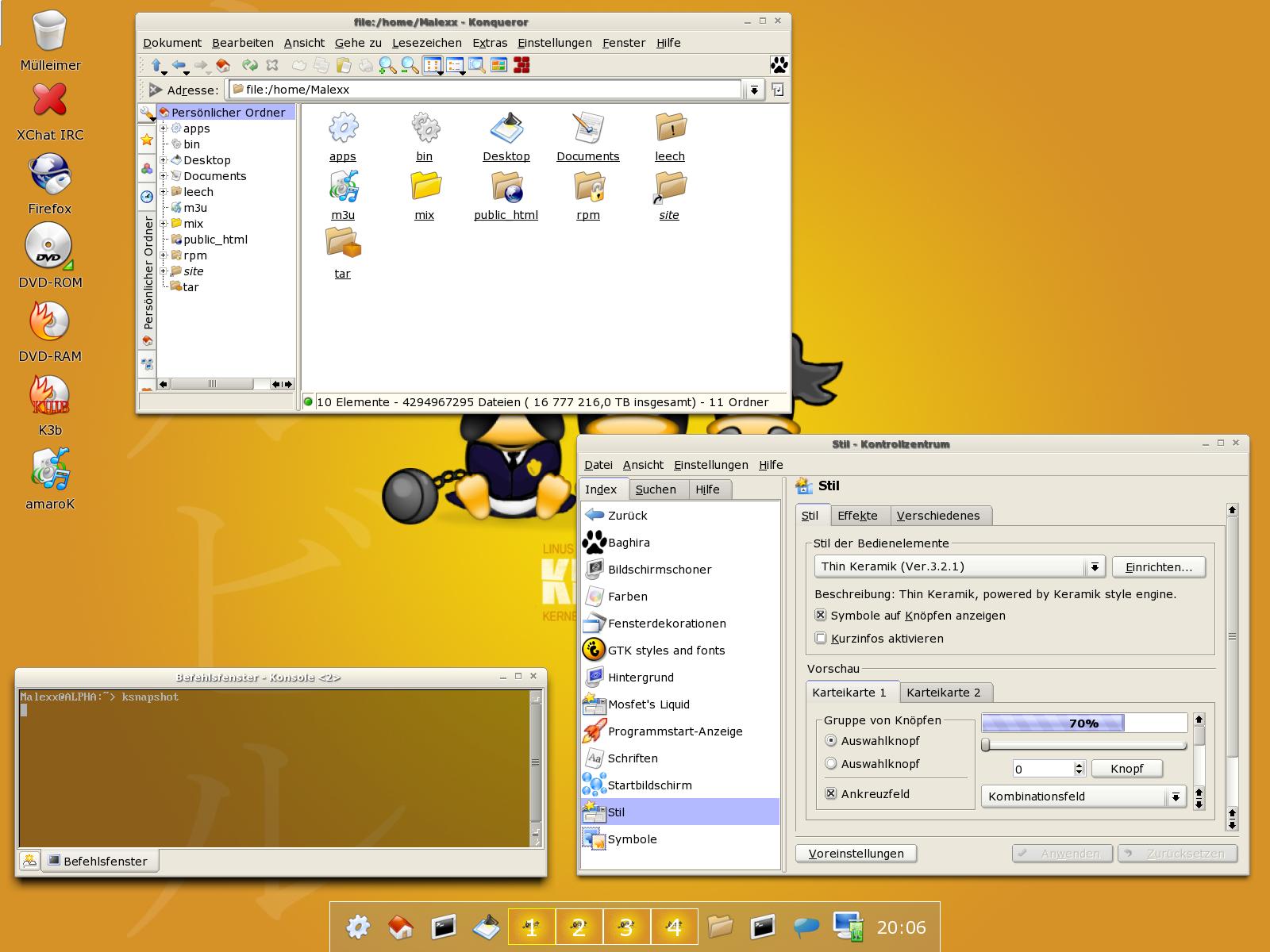Click the spin box value field
The width and height of the screenshot is (1270, 952).
(x=1043, y=769)
